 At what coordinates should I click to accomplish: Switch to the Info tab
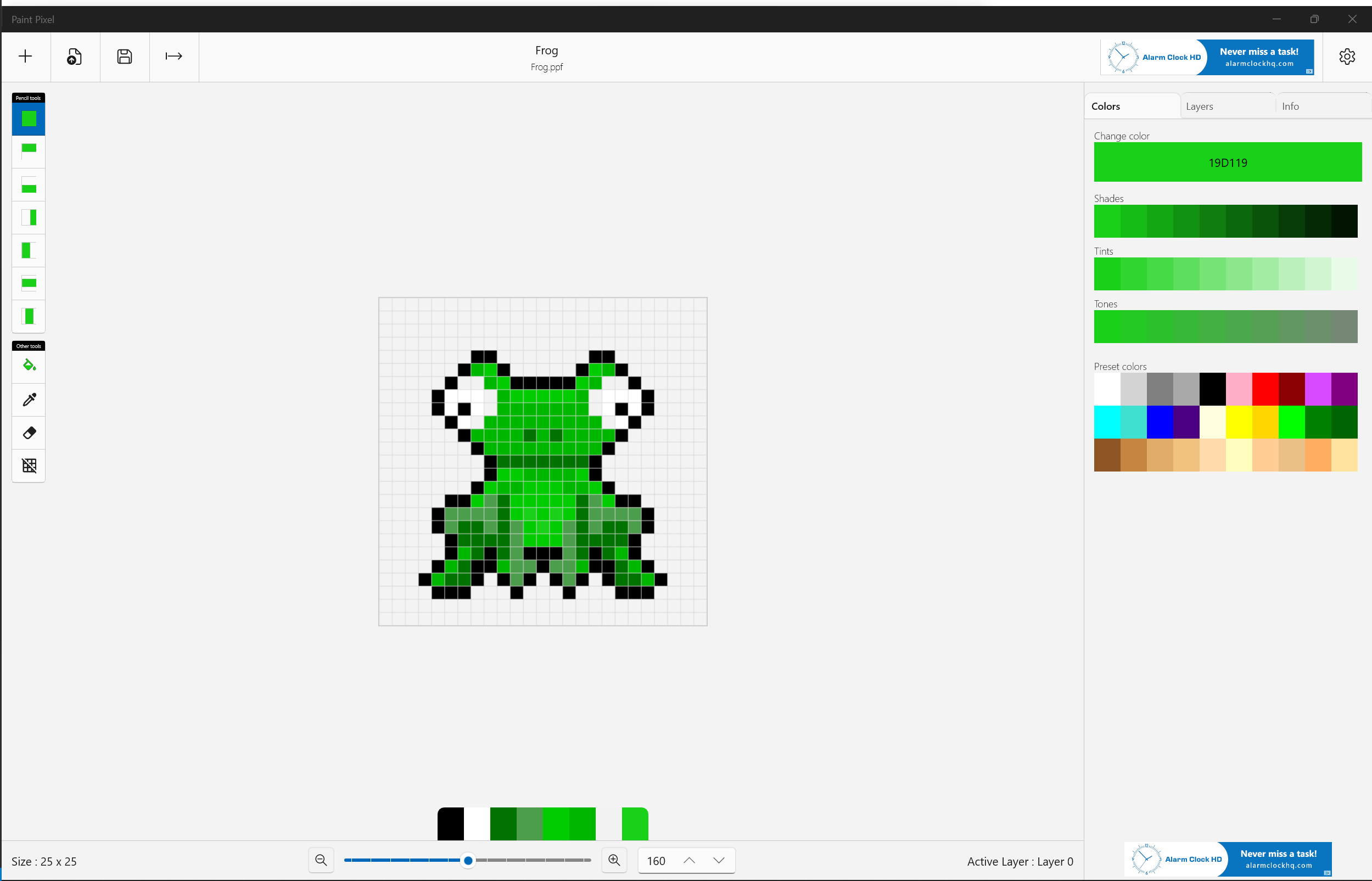(x=1290, y=106)
